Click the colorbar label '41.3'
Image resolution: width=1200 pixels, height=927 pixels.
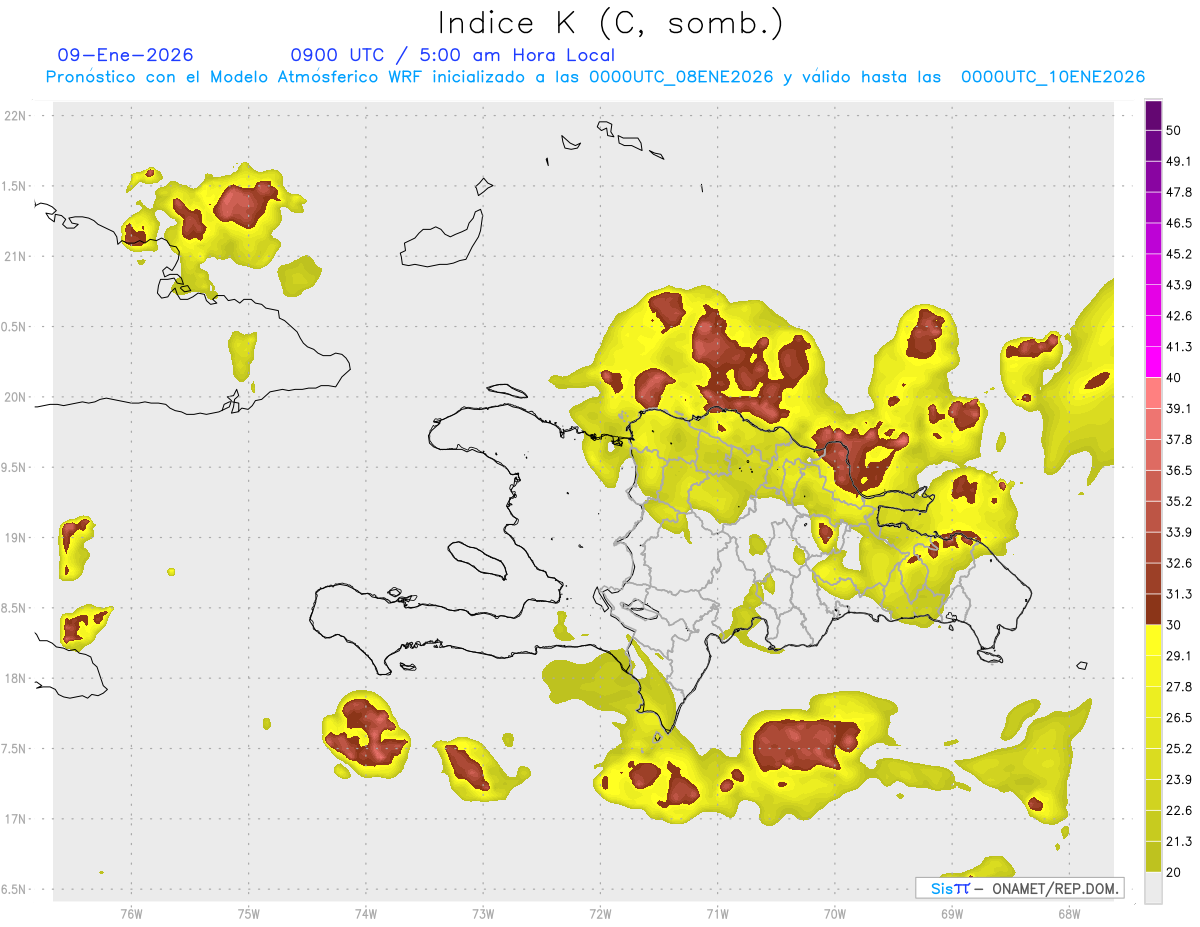click(x=1179, y=347)
